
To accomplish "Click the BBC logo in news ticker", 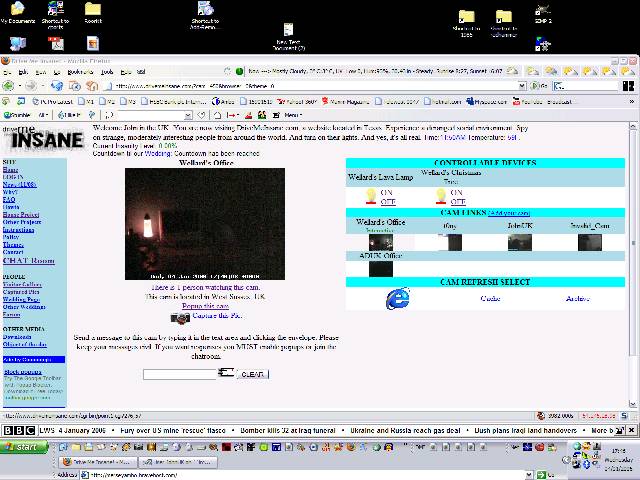I will tap(19, 430).
